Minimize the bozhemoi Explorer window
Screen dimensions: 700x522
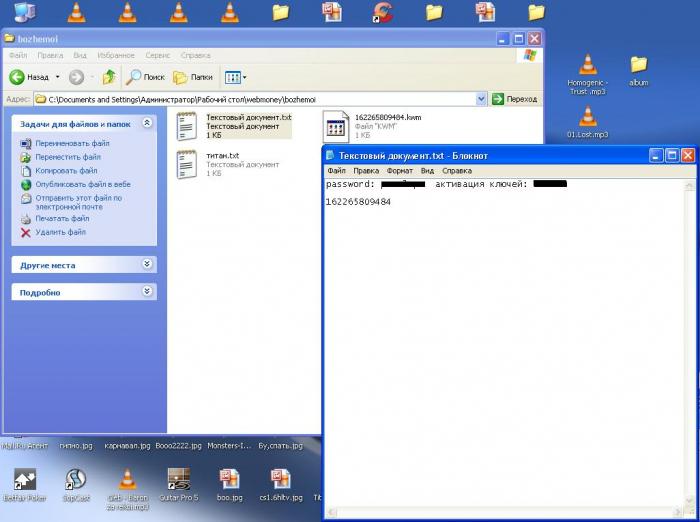point(503,39)
